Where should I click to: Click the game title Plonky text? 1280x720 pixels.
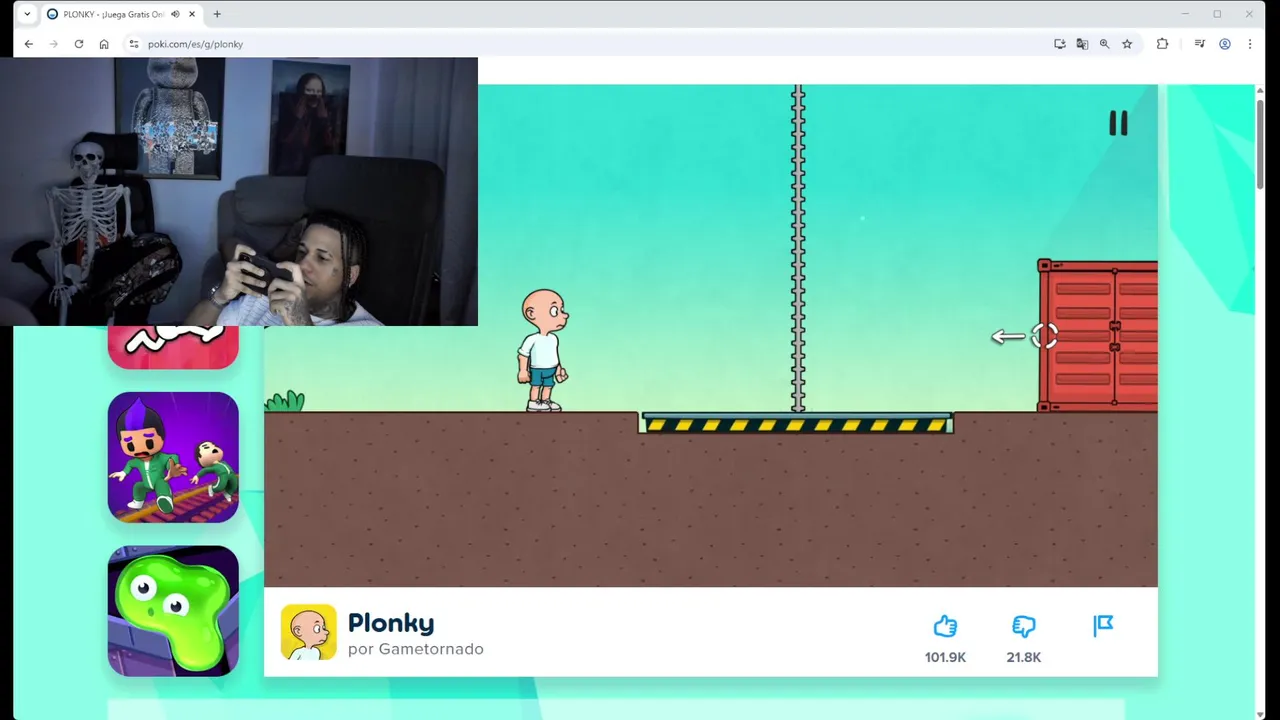tap(391, 623)
